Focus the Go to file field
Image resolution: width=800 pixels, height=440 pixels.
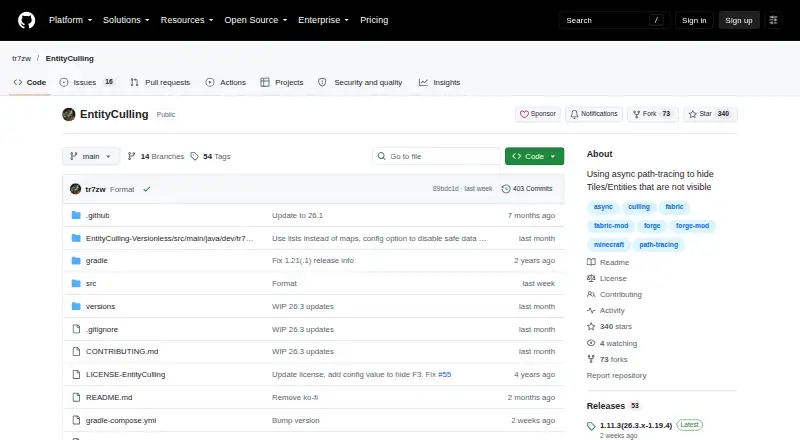[x=437, y=156]
